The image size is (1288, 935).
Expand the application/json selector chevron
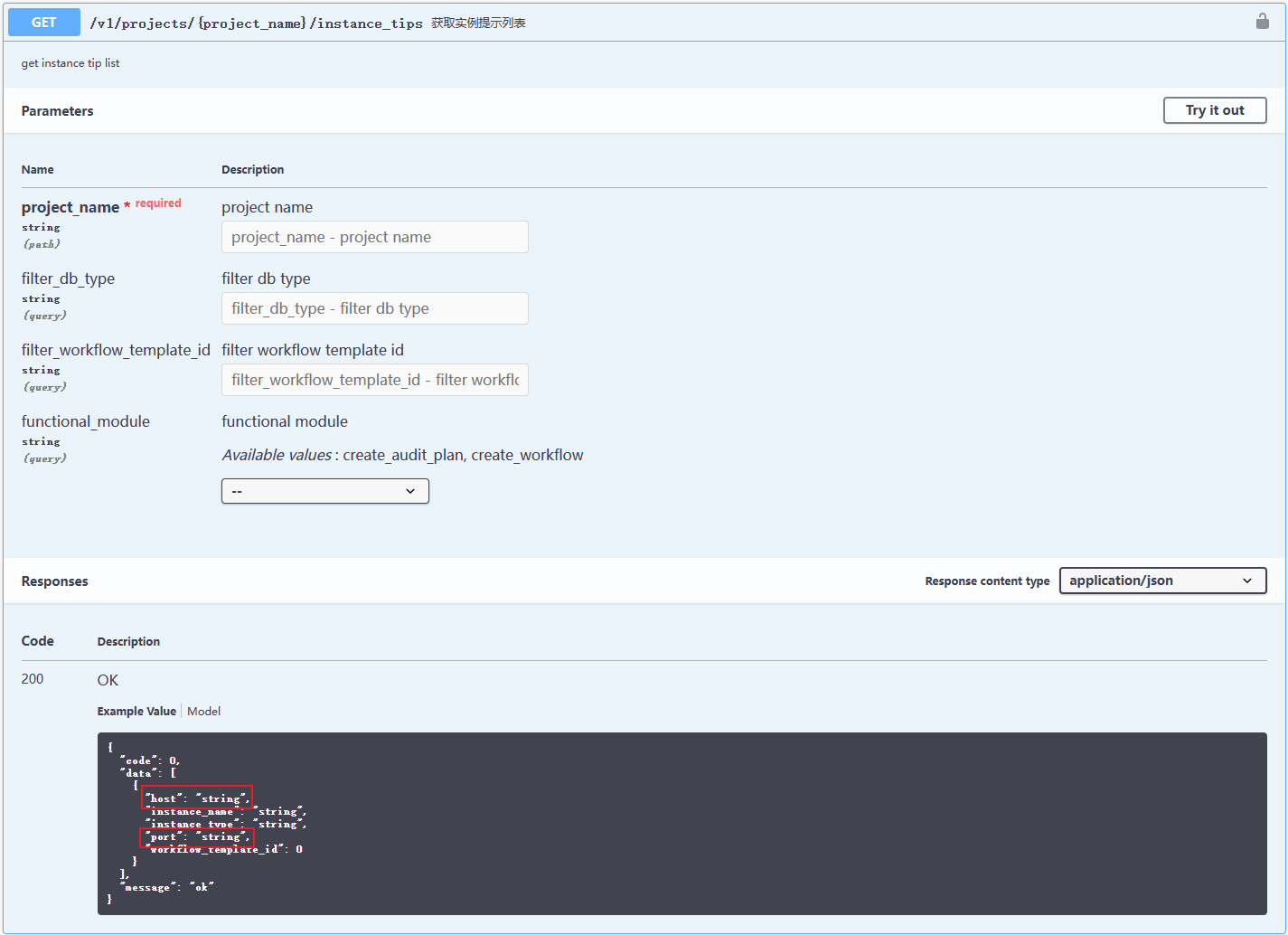pos(1247,580)
